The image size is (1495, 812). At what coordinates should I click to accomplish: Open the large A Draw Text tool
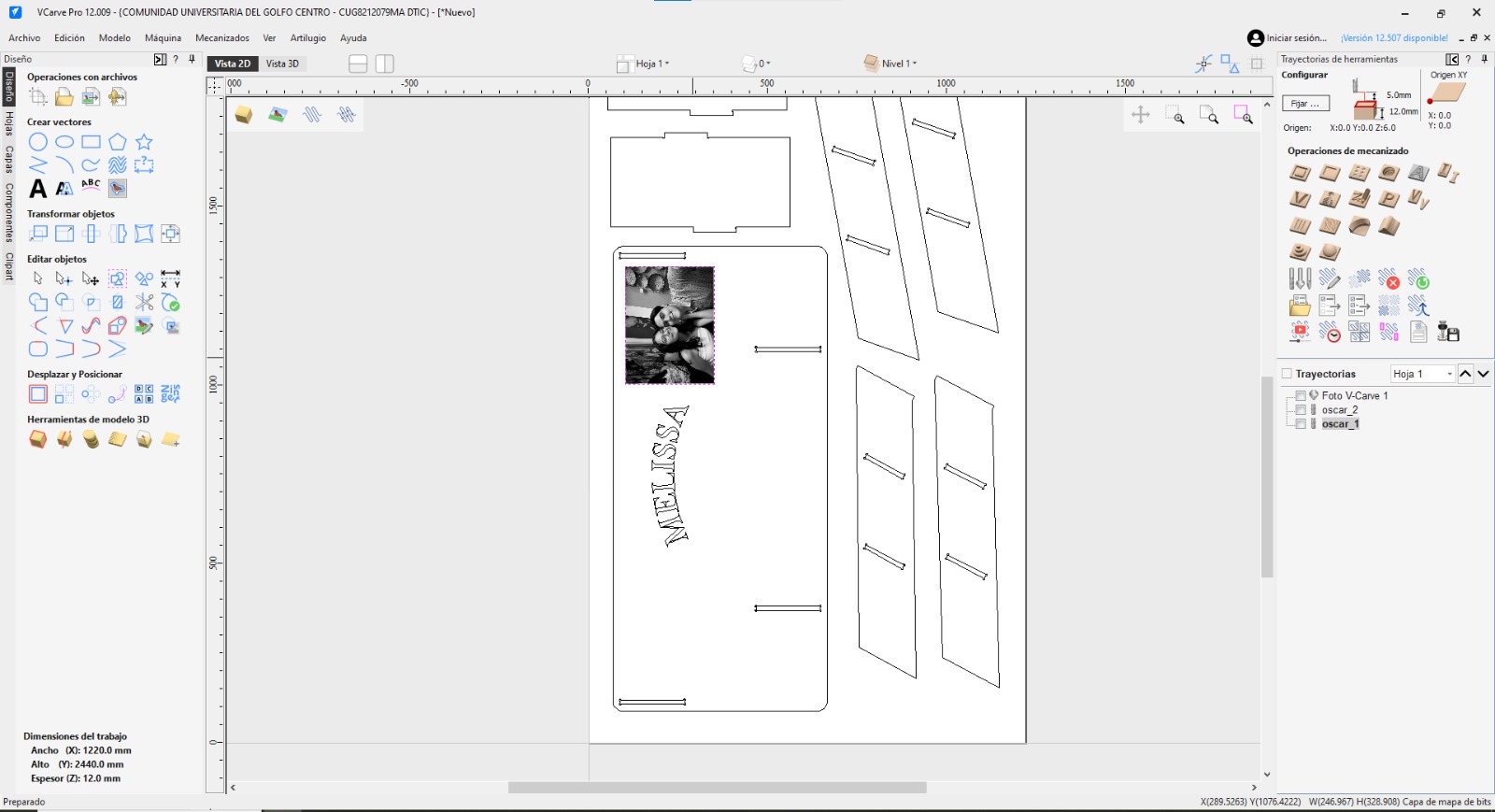(x=37, y=188)
